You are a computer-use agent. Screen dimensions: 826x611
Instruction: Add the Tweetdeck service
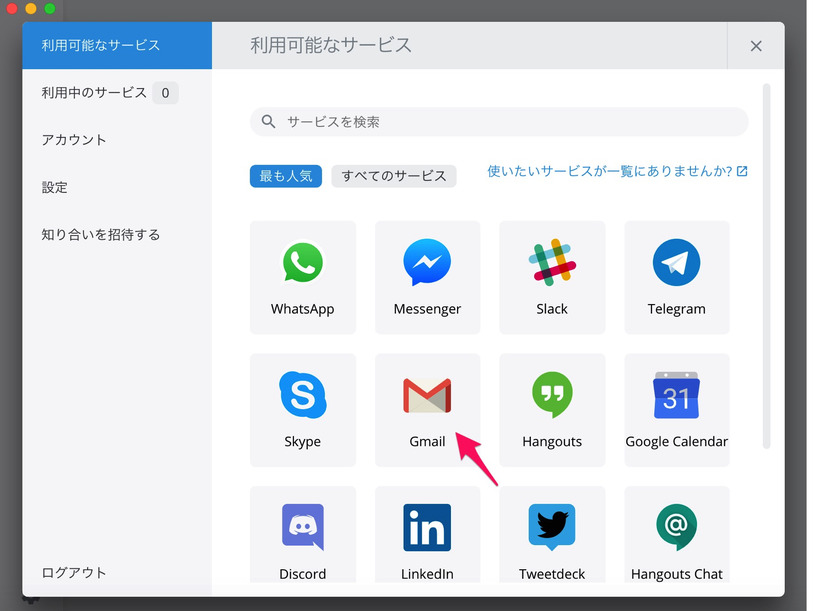[552, 535]
